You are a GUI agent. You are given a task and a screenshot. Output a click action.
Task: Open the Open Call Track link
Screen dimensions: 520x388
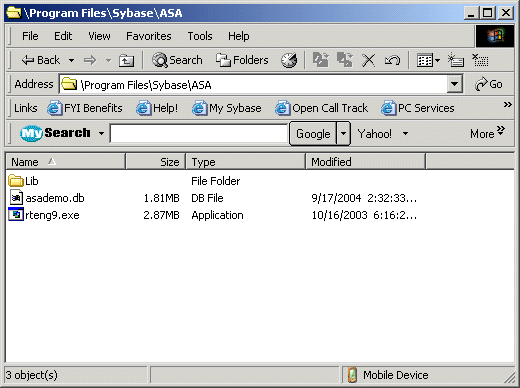(x=321, y=108)
